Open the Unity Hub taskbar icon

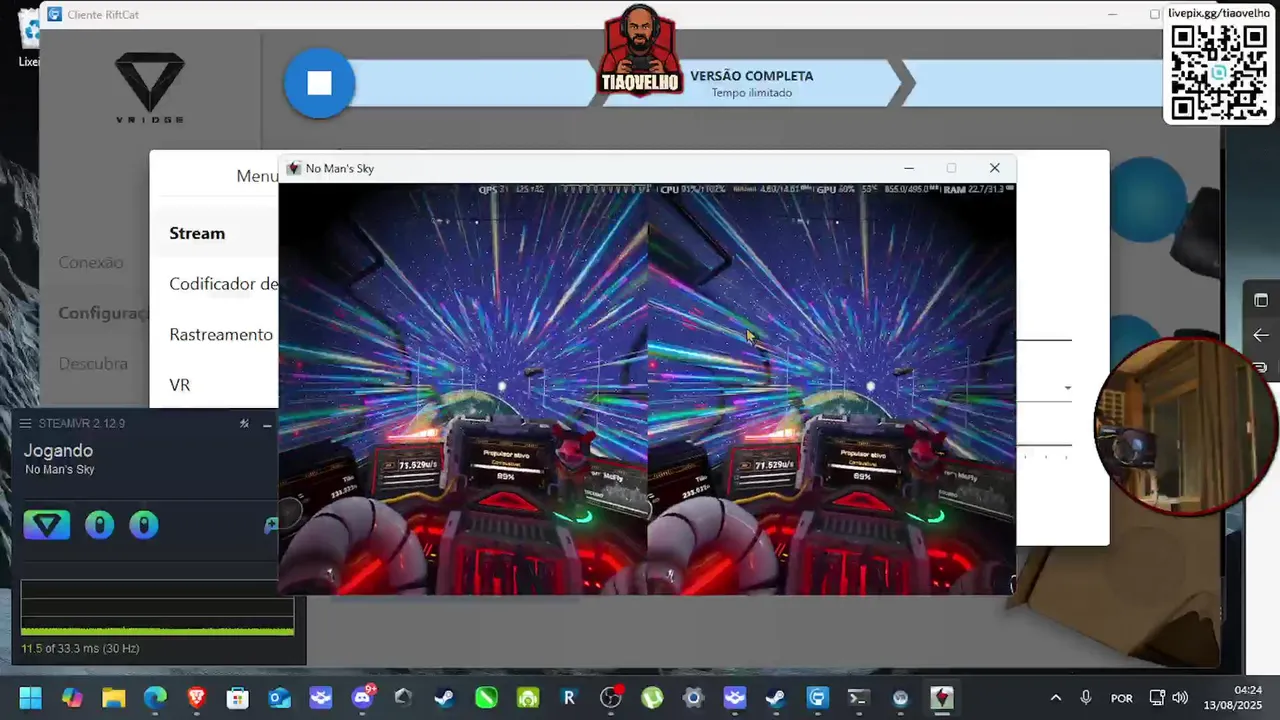pos(403,698)
